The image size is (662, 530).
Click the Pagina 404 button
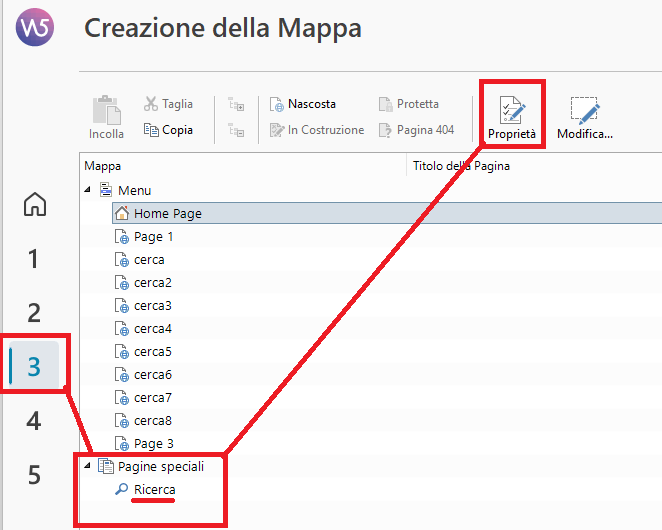click(x=416, y=130)
